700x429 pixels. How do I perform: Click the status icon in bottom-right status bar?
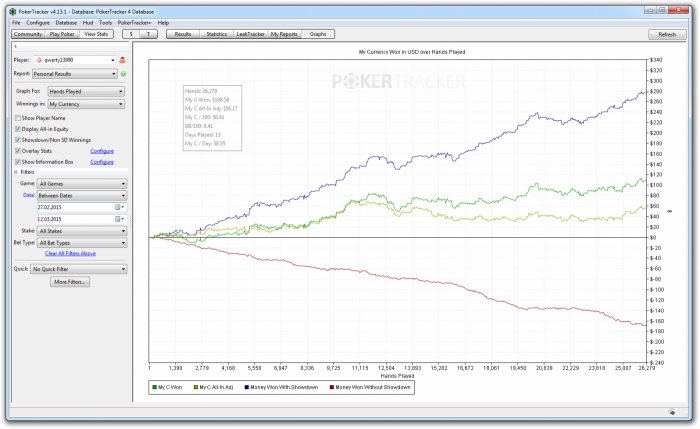(x=672, y=413)
